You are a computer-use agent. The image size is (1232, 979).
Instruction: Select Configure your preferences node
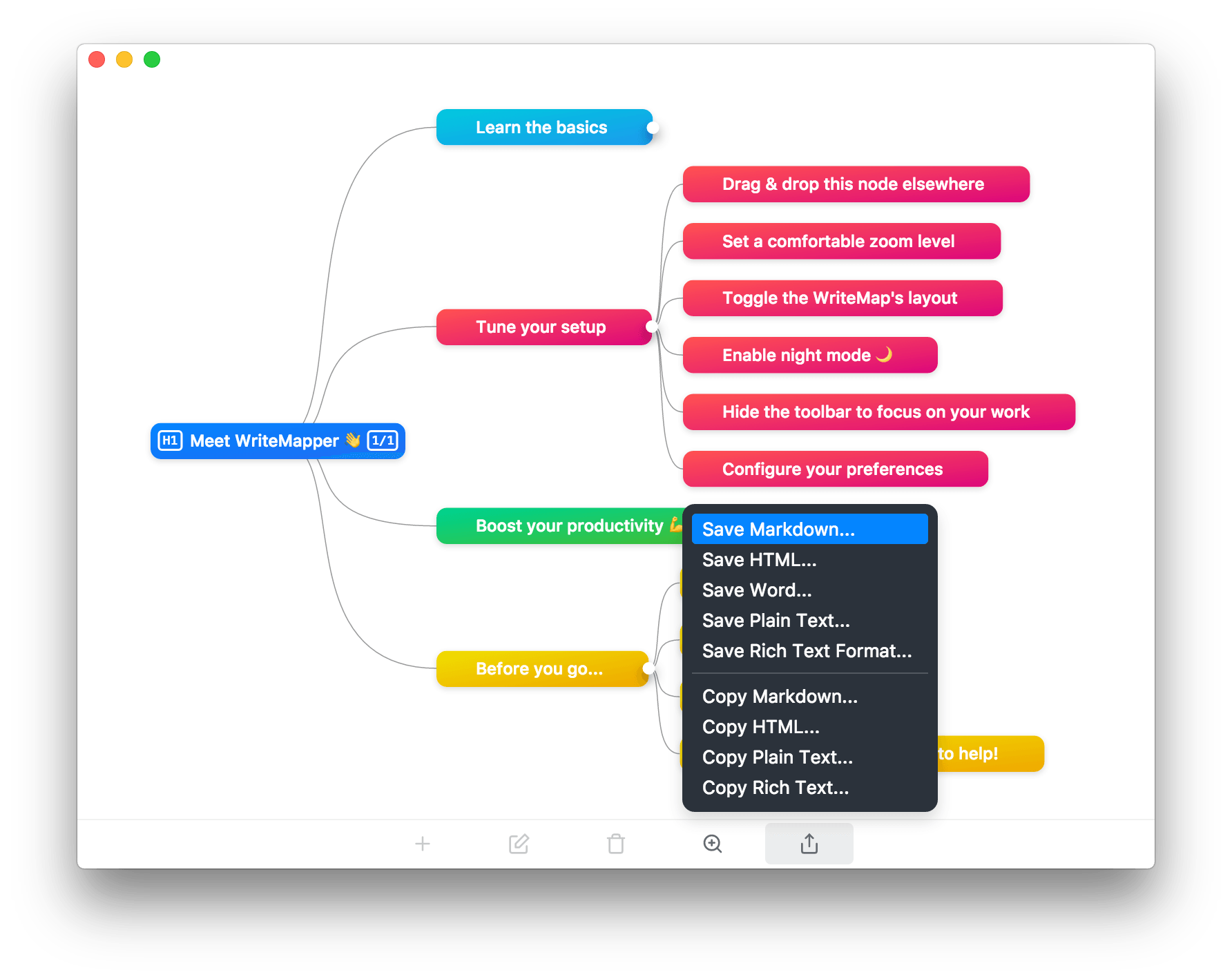tap(836, 469)
